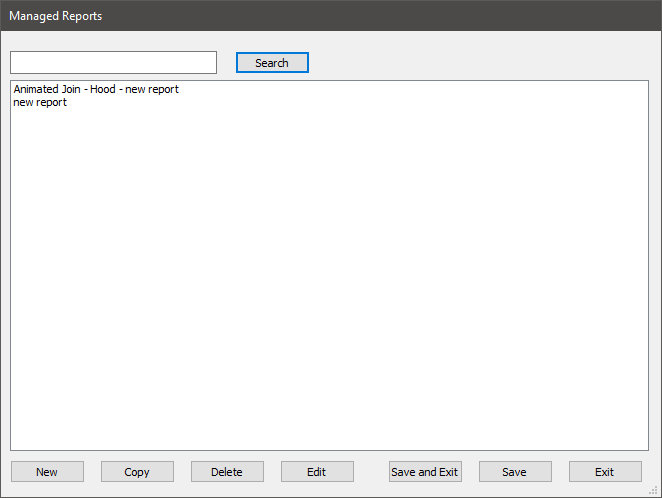Screen dimensions: 662x498
Task: Duplicate the selected report with Copy
Action: click(x=137, y=472)
